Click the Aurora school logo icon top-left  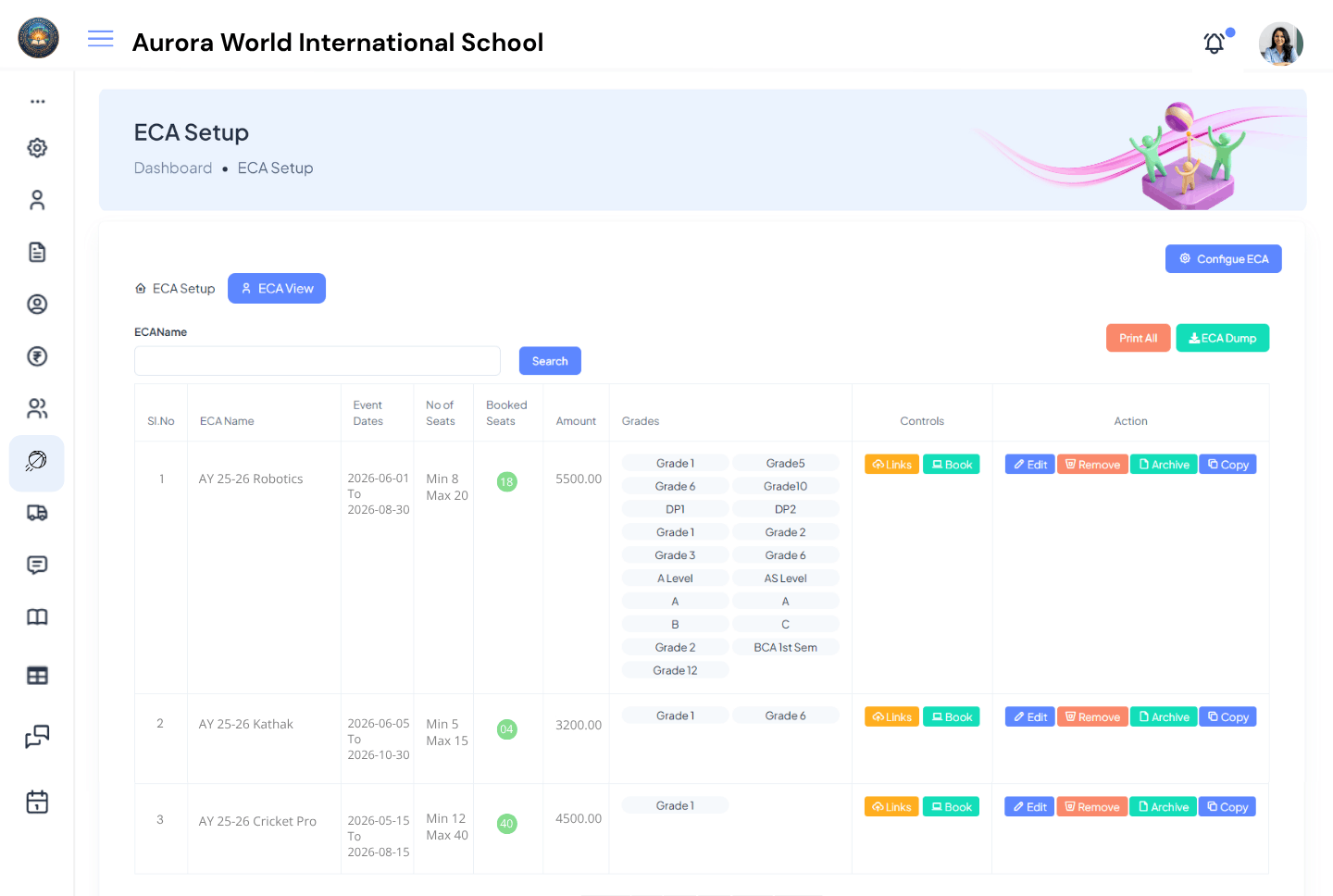point(38,38)
